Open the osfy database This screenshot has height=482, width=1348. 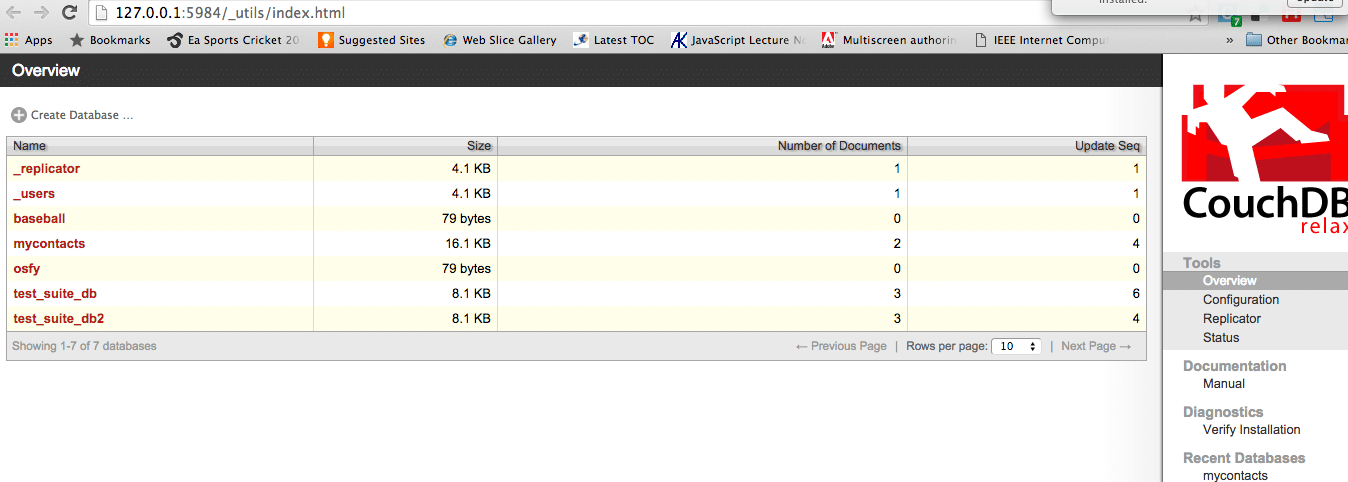[x=26, y=269]
